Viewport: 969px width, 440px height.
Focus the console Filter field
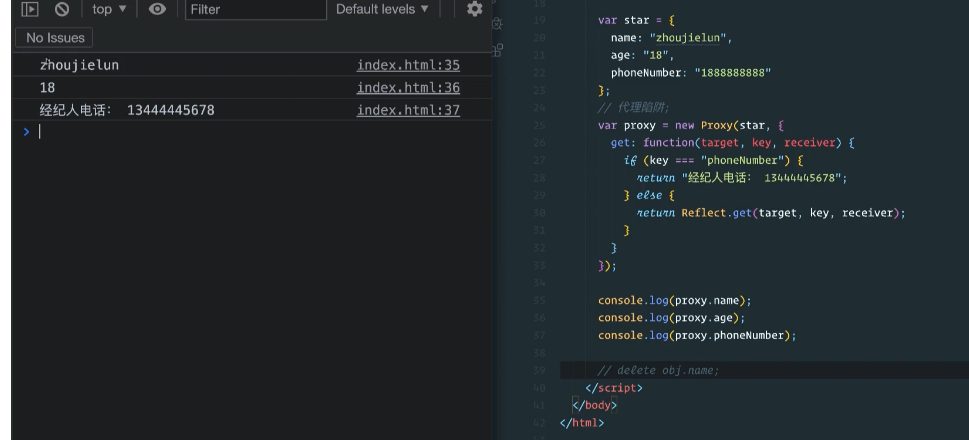[x=256, y=9]
